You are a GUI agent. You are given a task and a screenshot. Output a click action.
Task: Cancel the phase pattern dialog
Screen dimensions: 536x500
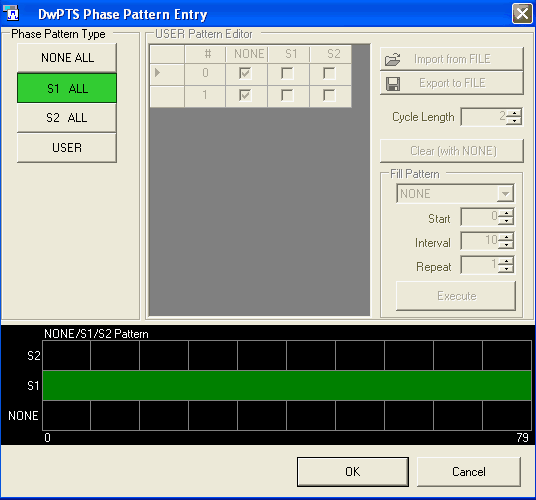coord(469,472)
